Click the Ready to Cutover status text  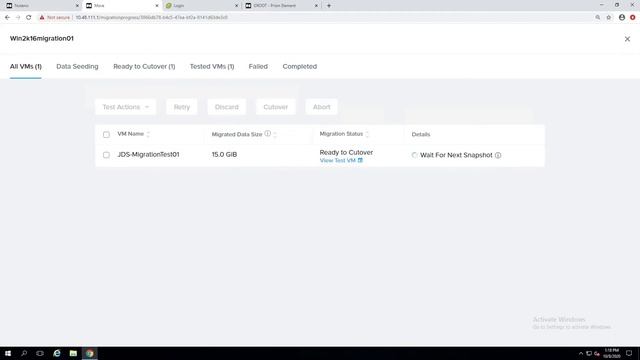346,152
